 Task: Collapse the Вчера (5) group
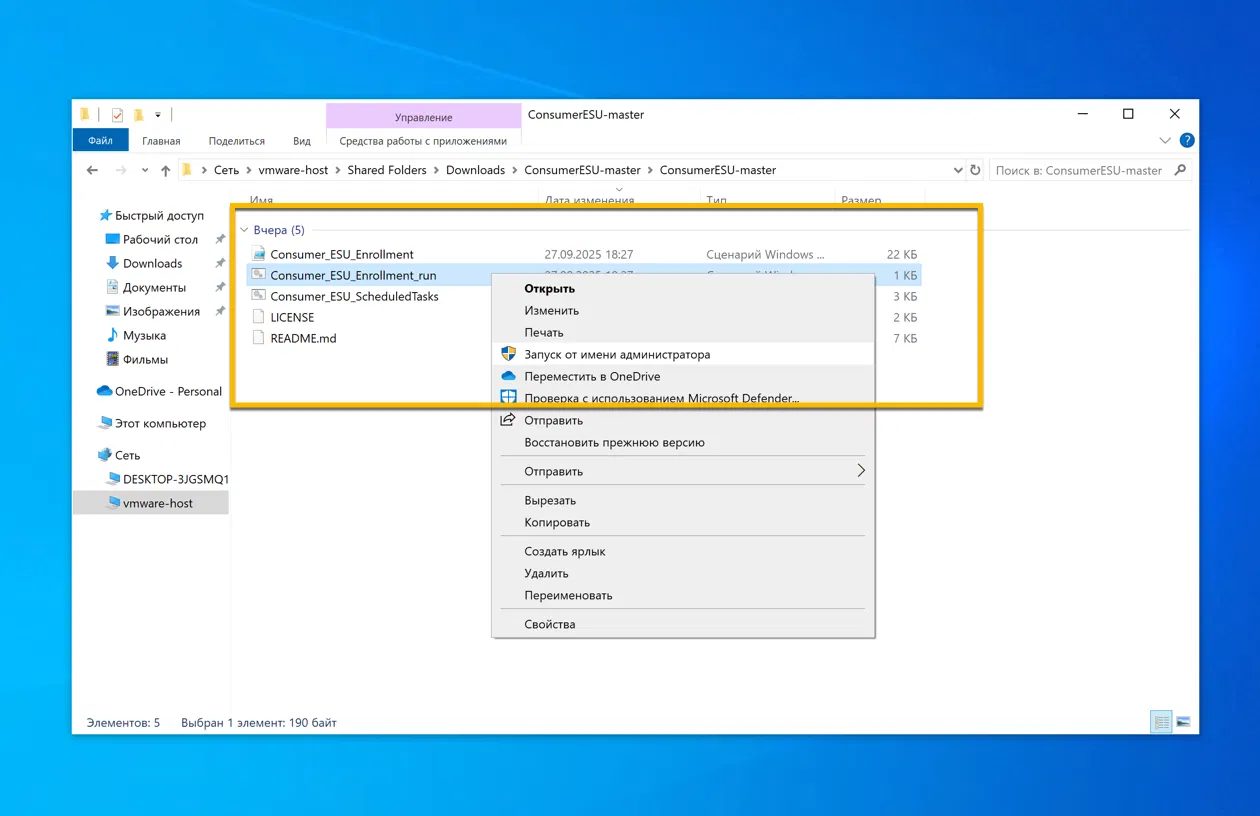coord(244,230)
